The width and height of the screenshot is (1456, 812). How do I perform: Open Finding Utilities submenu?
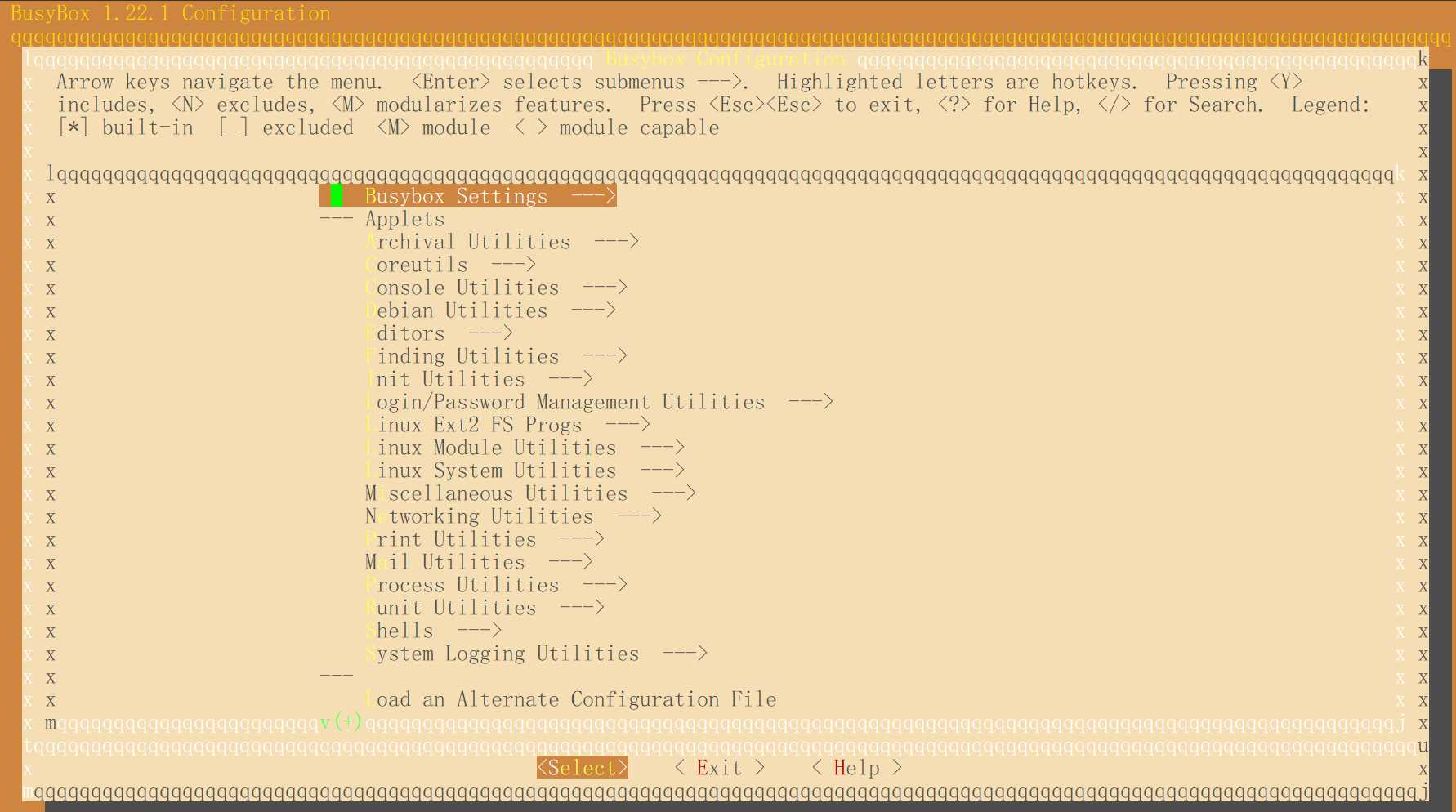496,356
